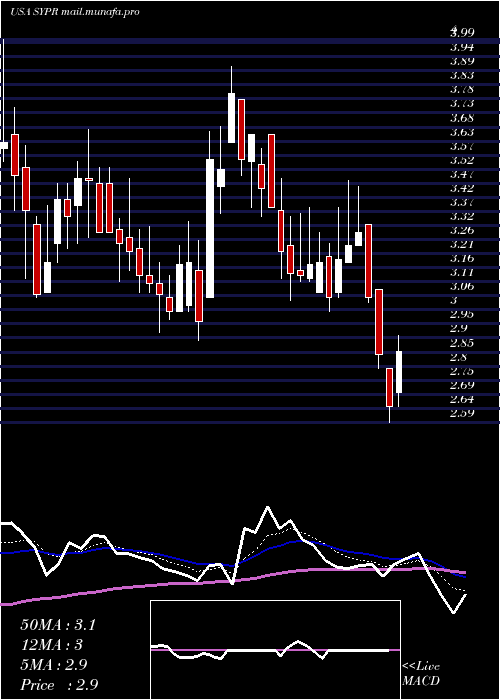Select the 3.21 price axis label
This screenshot has height=700, width=500.
[462, 244]
